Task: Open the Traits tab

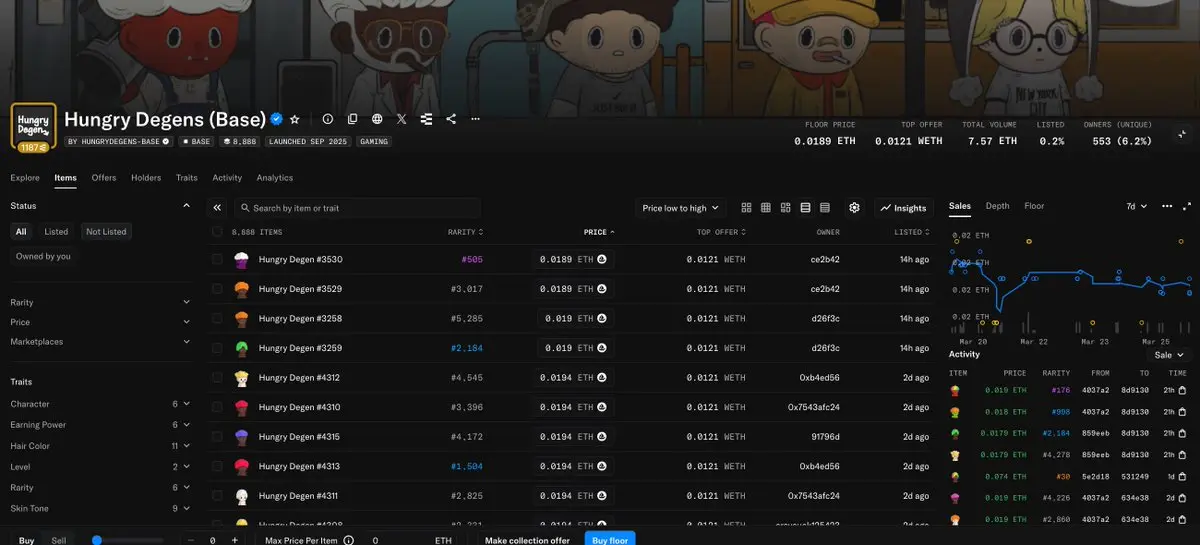Action: tap(187, 178)
